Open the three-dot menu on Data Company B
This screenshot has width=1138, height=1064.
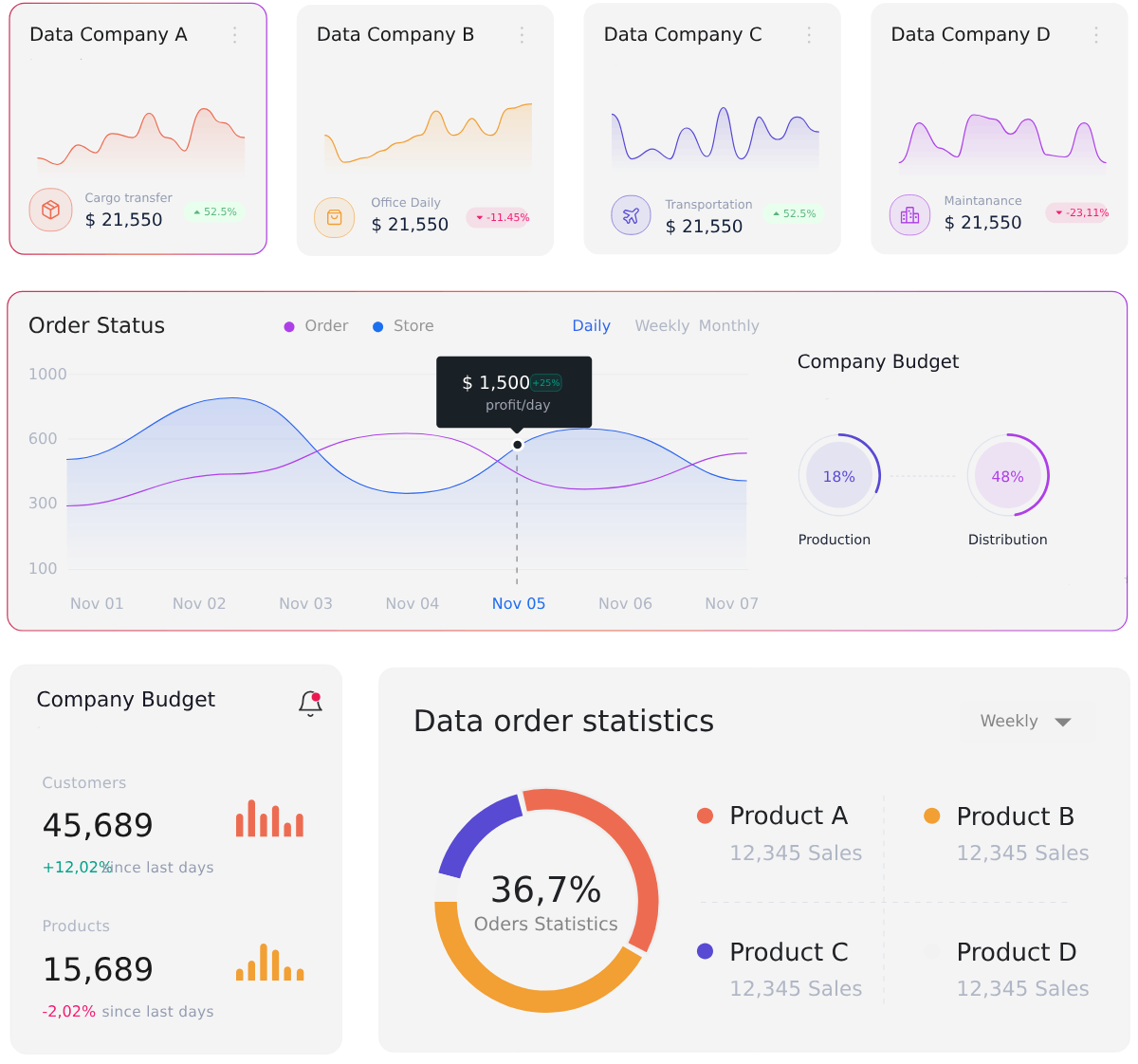522,35
